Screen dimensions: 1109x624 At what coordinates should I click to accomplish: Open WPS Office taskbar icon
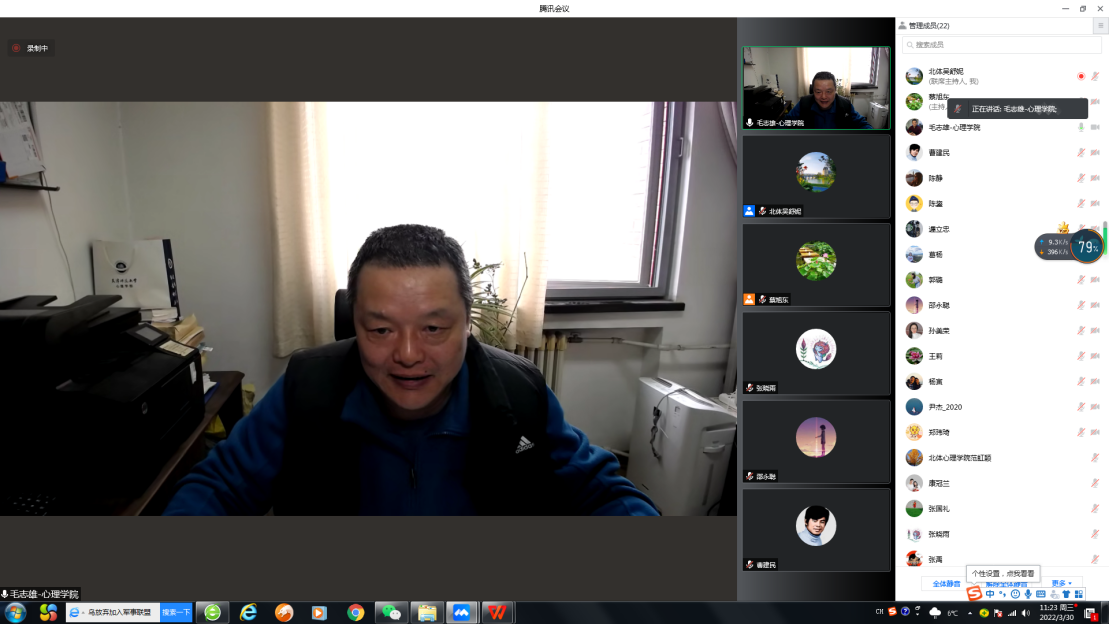coord(497,613)
